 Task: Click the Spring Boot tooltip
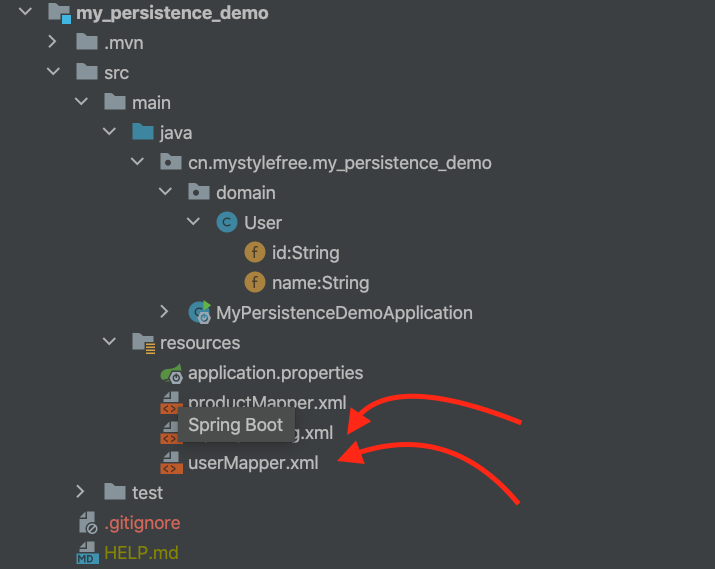pos(236,425)
